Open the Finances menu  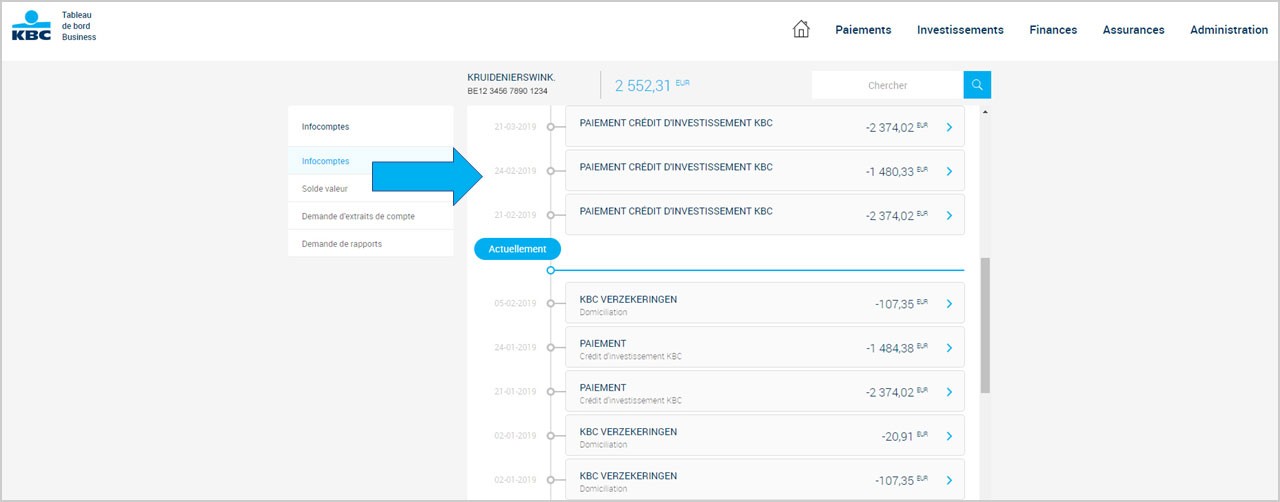click(x=1053, y=30)
